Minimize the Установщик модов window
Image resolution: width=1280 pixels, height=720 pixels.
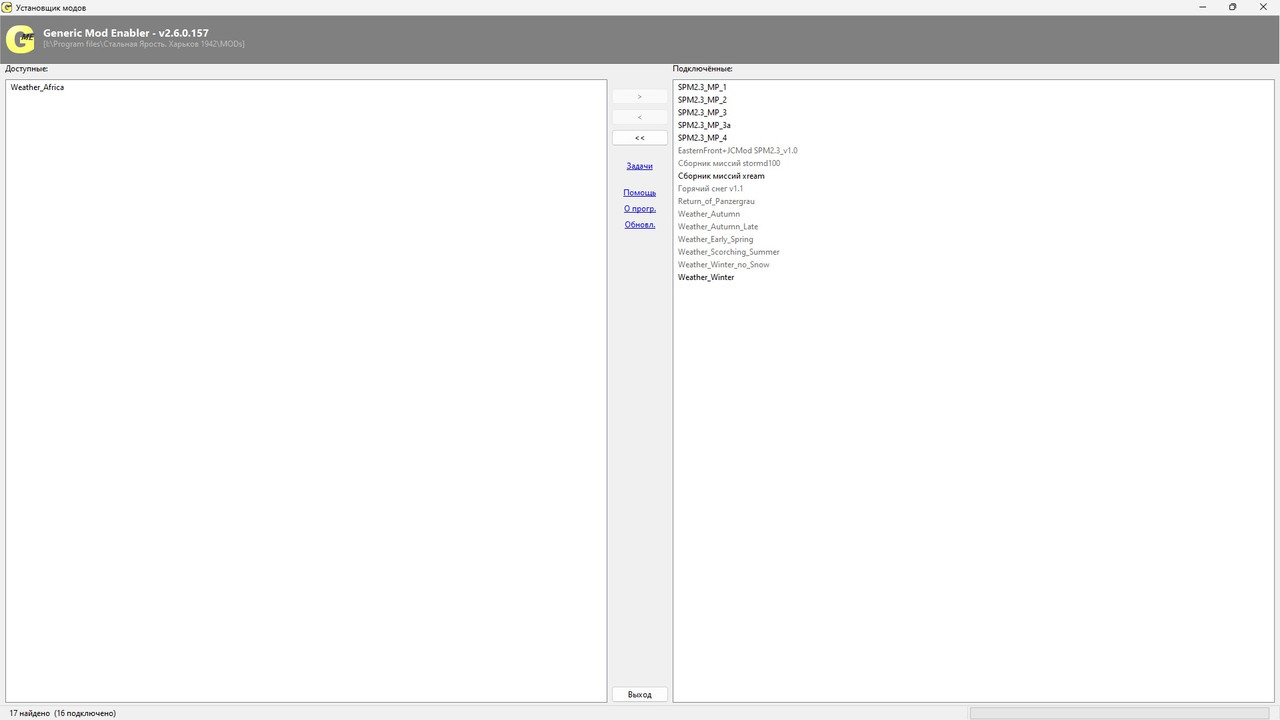1201,7
